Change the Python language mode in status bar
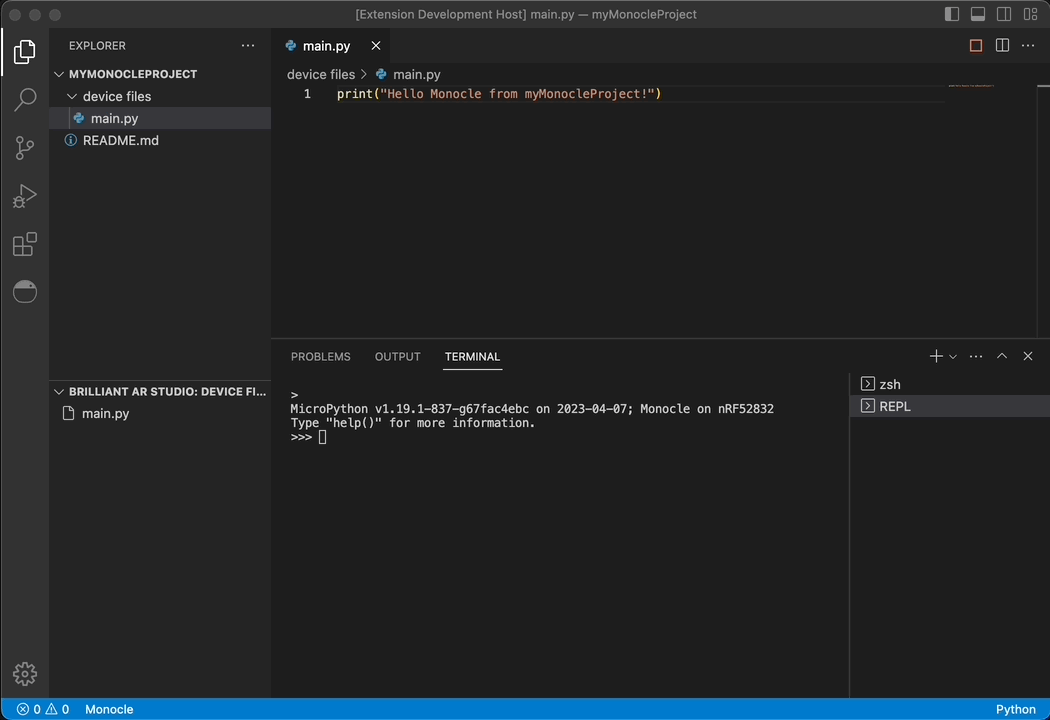 click(x=1015, y=709)
